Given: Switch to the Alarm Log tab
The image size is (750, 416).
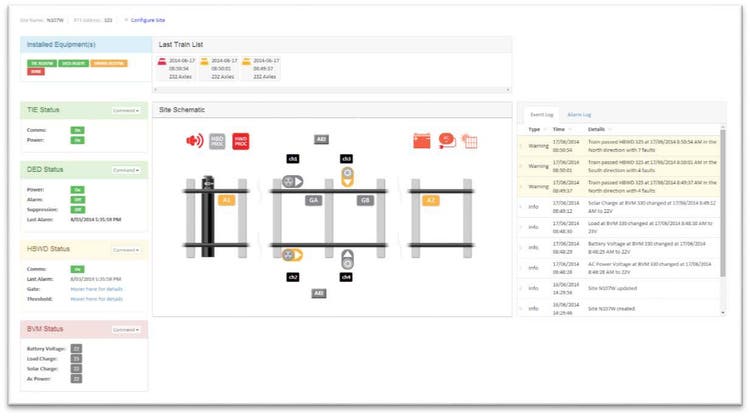Looking at the screenshot, I should pyautogui.click(x=579, y=115).
